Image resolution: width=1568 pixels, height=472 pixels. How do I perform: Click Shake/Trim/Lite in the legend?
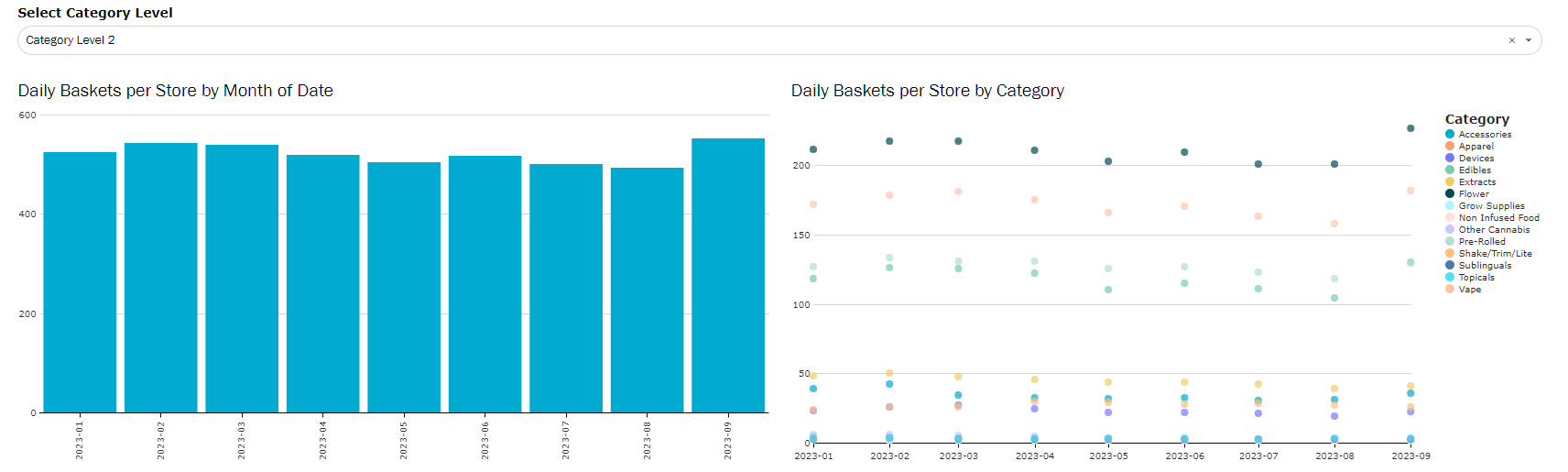coord(1494,254)
